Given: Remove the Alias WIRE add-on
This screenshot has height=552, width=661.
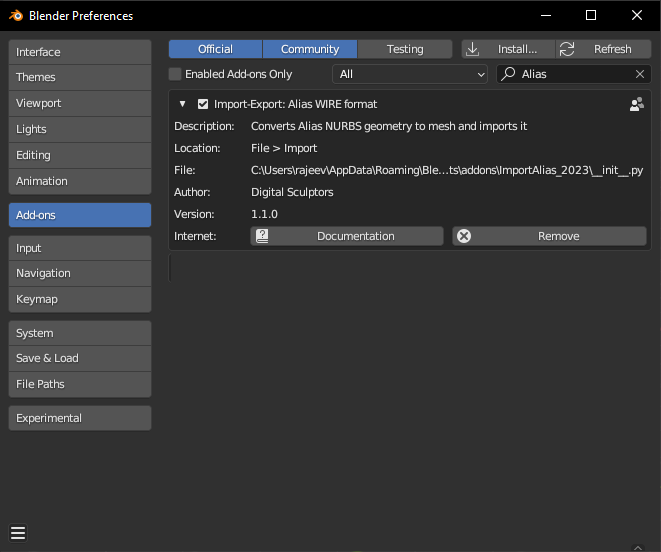Looking at the screenshot, I should tap(549, 236).
